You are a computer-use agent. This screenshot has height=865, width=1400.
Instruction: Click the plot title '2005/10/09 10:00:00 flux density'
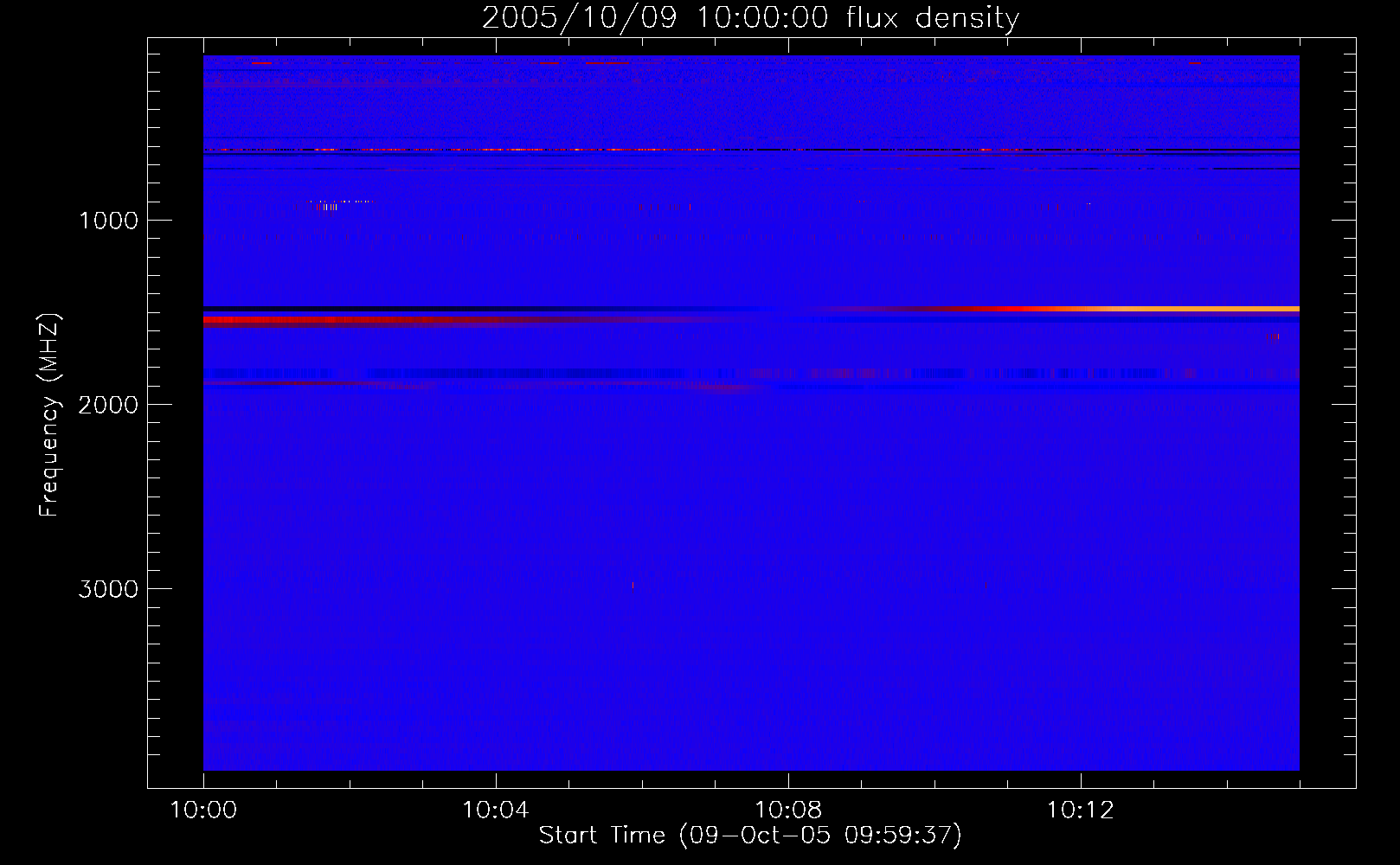click(750, 17)
